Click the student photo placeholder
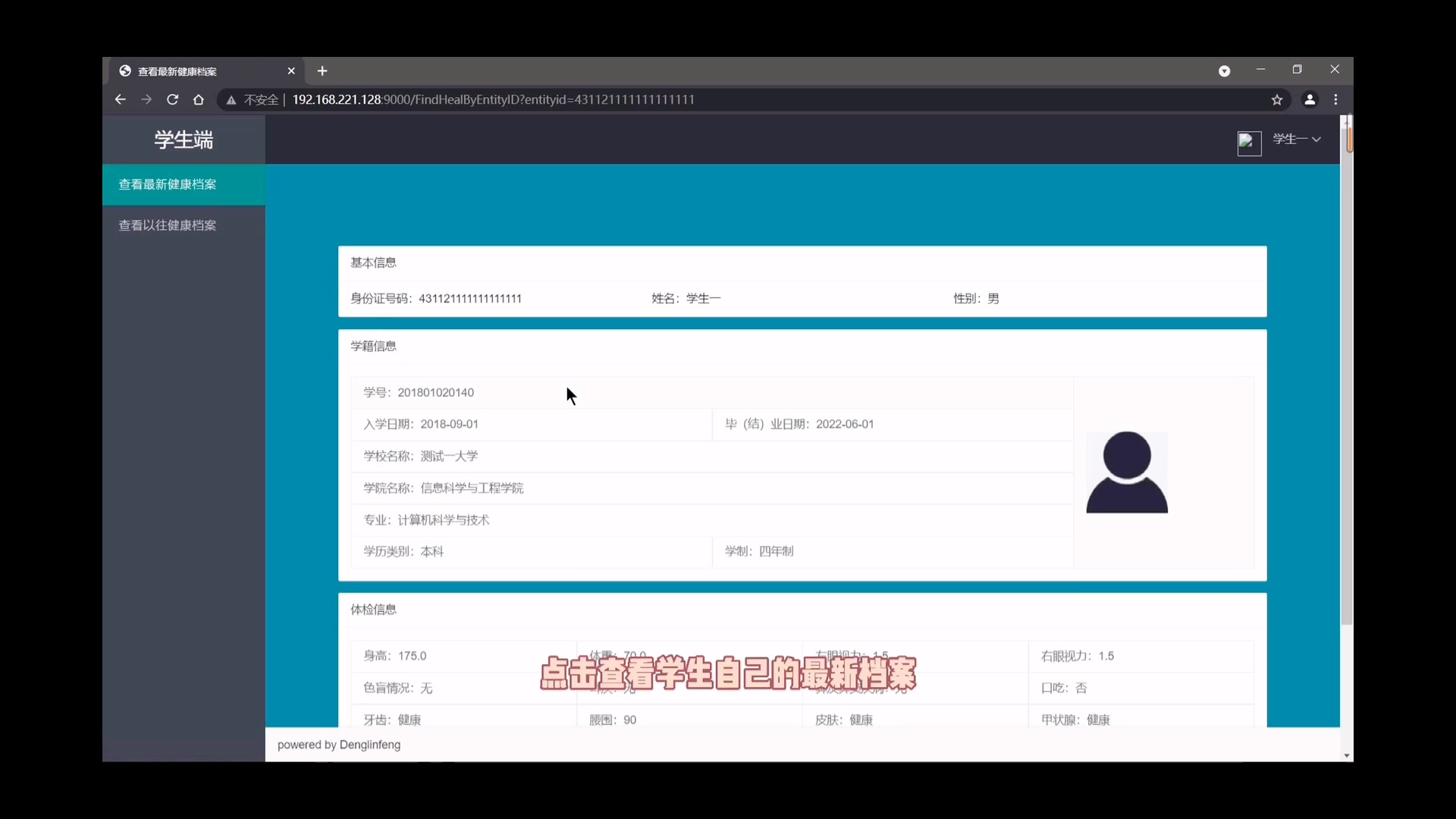 click(1127, 472)
